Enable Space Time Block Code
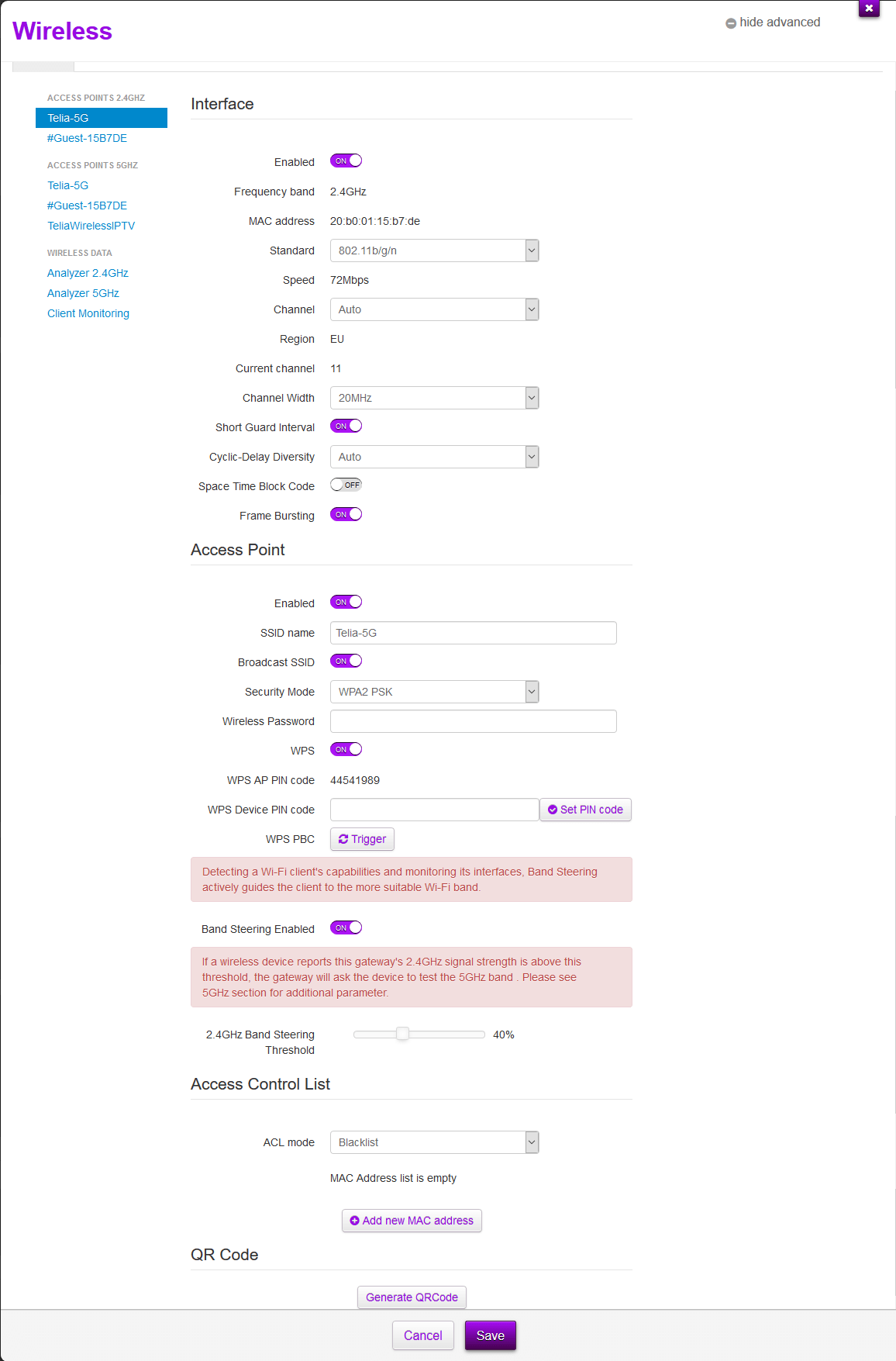This screenshot has height=1361, width=896. click(x=346, y=484)
